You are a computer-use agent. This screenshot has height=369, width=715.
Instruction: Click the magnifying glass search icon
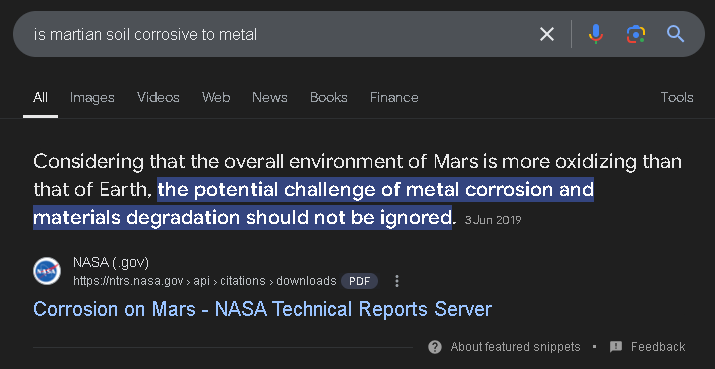[x=675, y=34]
